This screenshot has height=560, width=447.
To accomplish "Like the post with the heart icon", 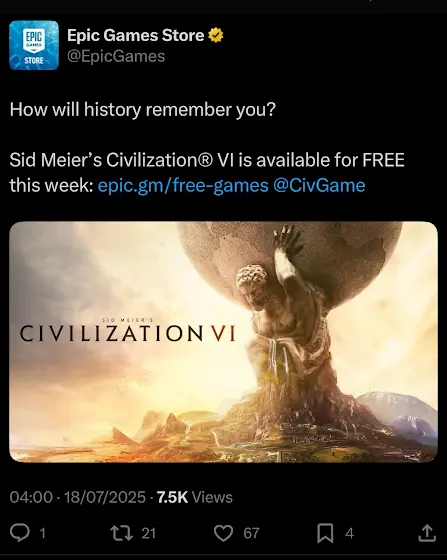I will [x=224, y=533].
